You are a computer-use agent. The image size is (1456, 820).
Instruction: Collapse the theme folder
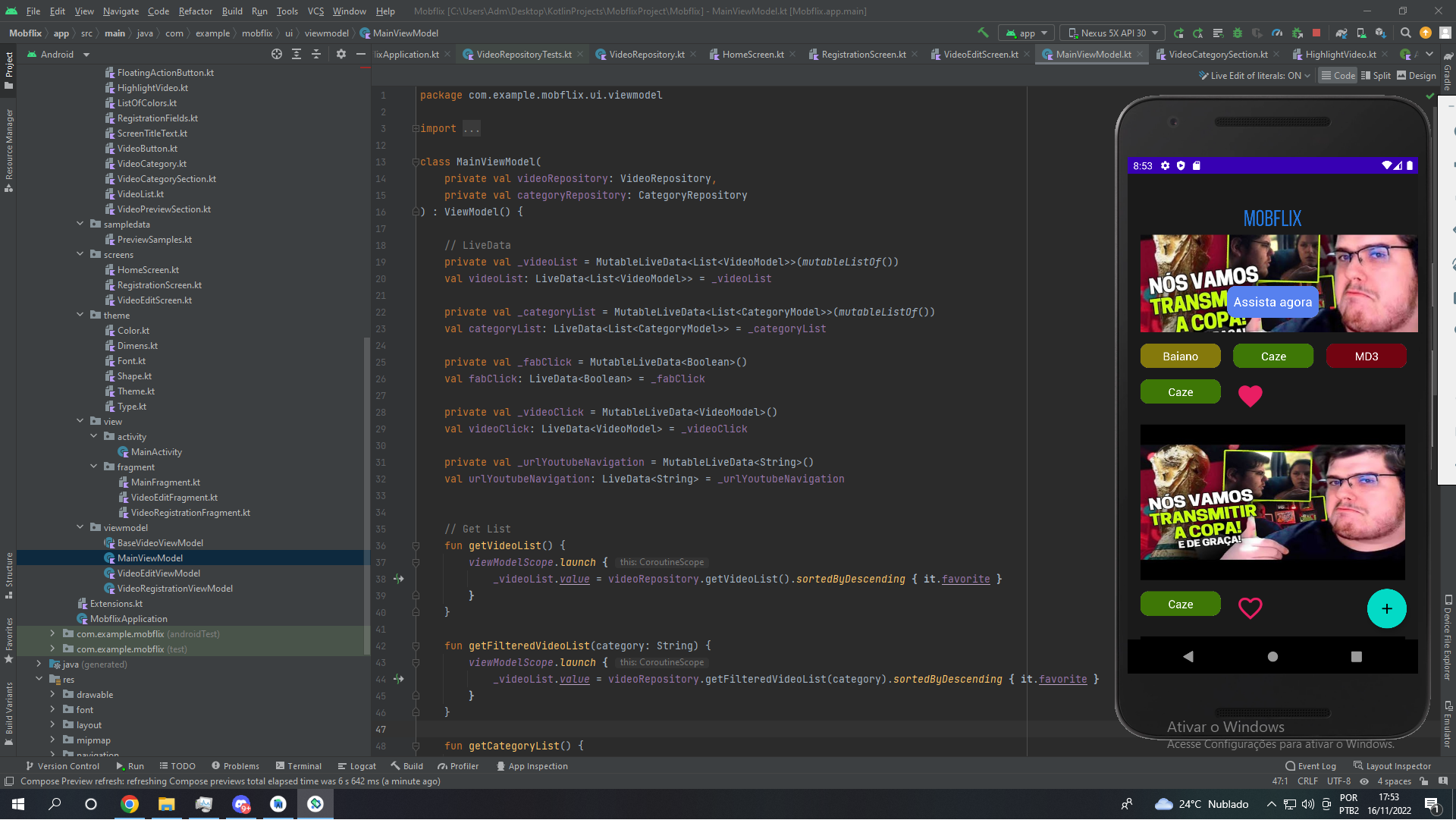pos(80,316)
